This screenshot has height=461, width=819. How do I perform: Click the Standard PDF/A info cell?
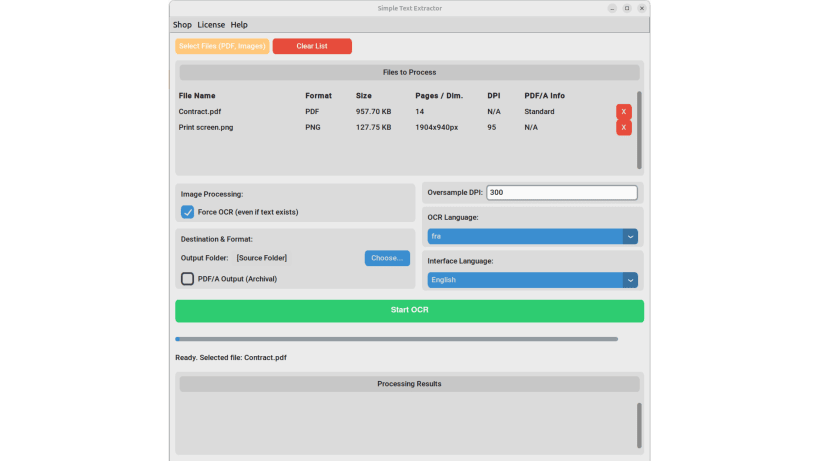point(539,111)
